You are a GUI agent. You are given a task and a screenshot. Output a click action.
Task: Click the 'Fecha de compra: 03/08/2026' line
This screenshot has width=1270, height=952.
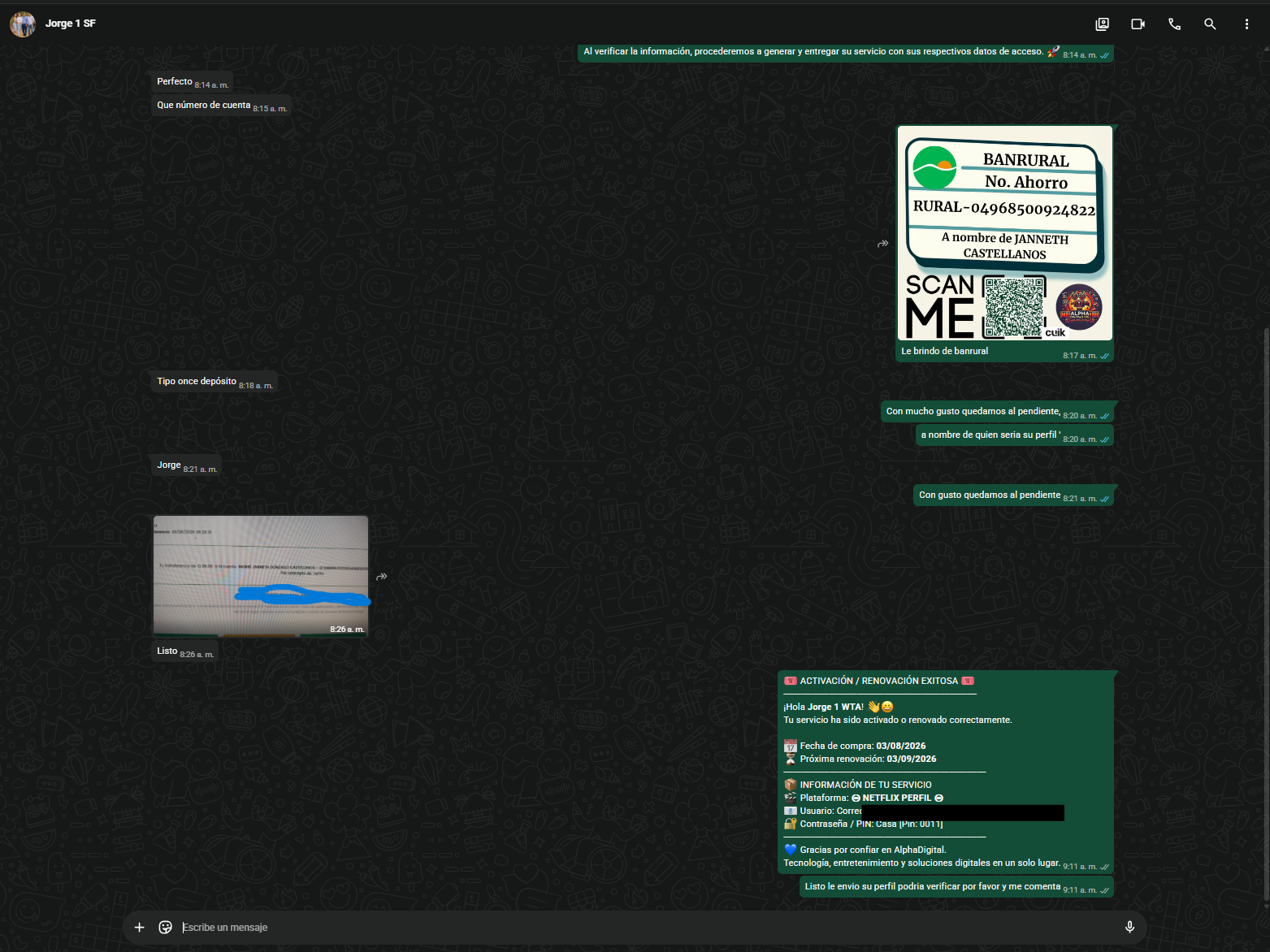[855, 746]
